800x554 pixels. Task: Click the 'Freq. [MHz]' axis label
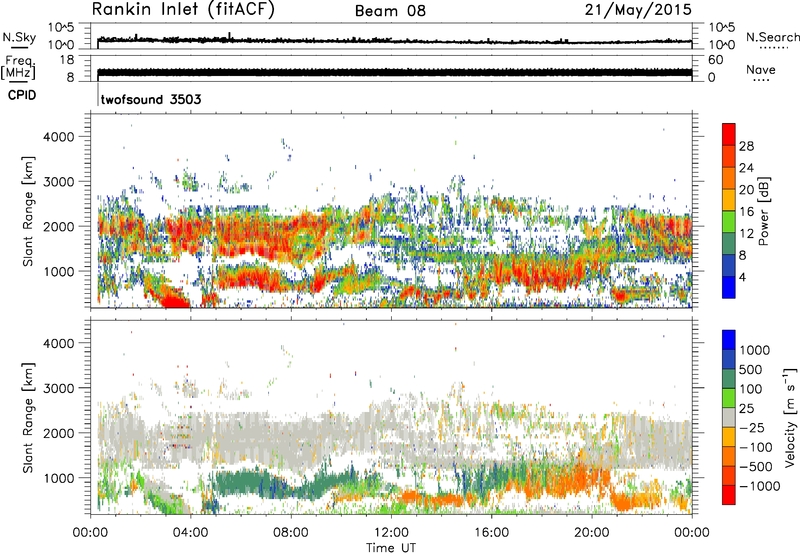point(18,68)
